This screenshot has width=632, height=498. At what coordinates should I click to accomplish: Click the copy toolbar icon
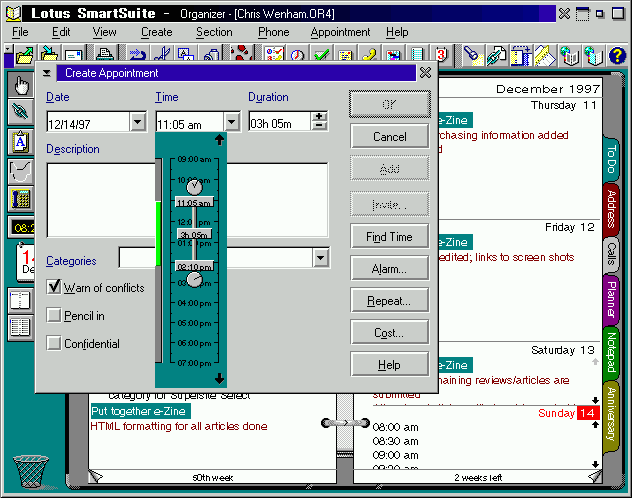tap(186, 55)
